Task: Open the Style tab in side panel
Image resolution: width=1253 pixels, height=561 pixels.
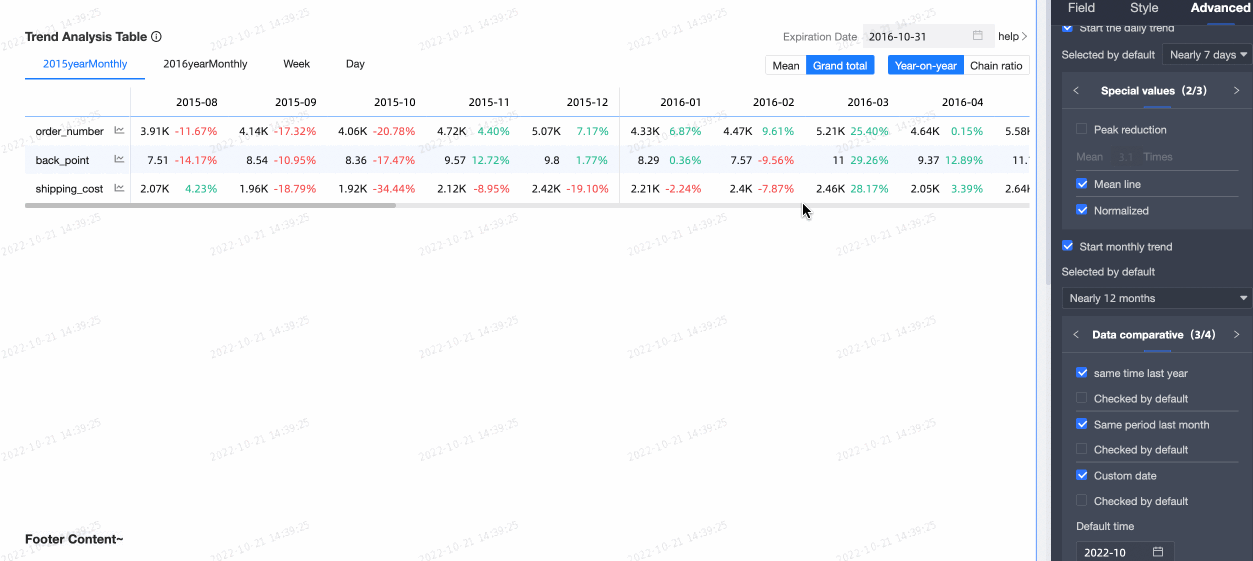Action: point(1144,8)
